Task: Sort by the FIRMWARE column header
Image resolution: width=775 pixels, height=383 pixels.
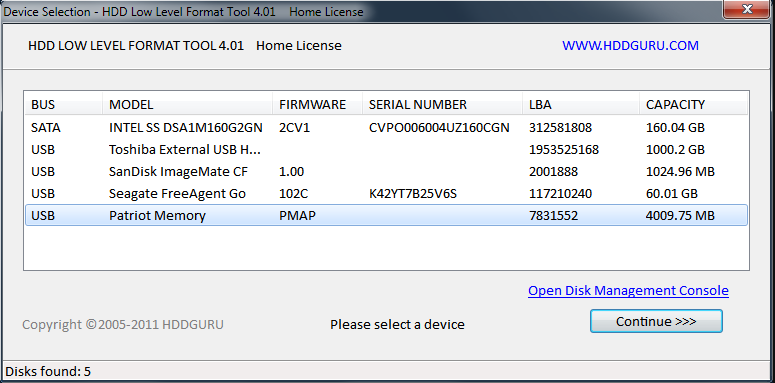Action: coord(317,105)
